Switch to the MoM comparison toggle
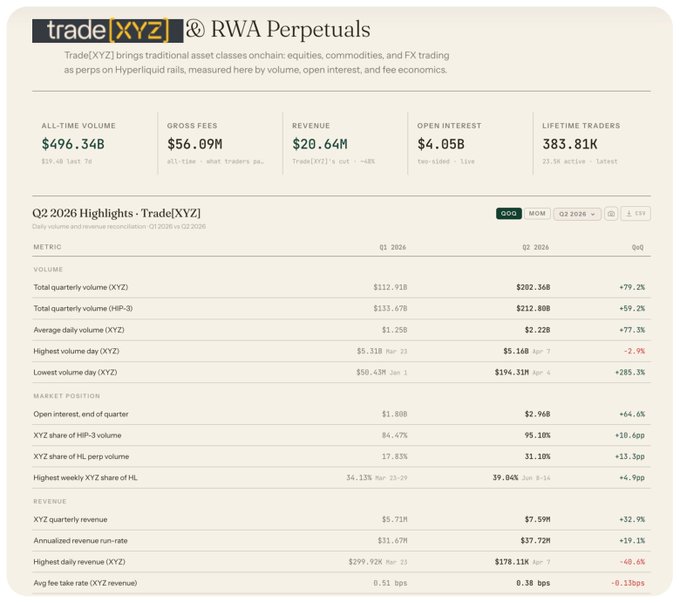Viewport: 680px width, 603px height. point(537,213)
